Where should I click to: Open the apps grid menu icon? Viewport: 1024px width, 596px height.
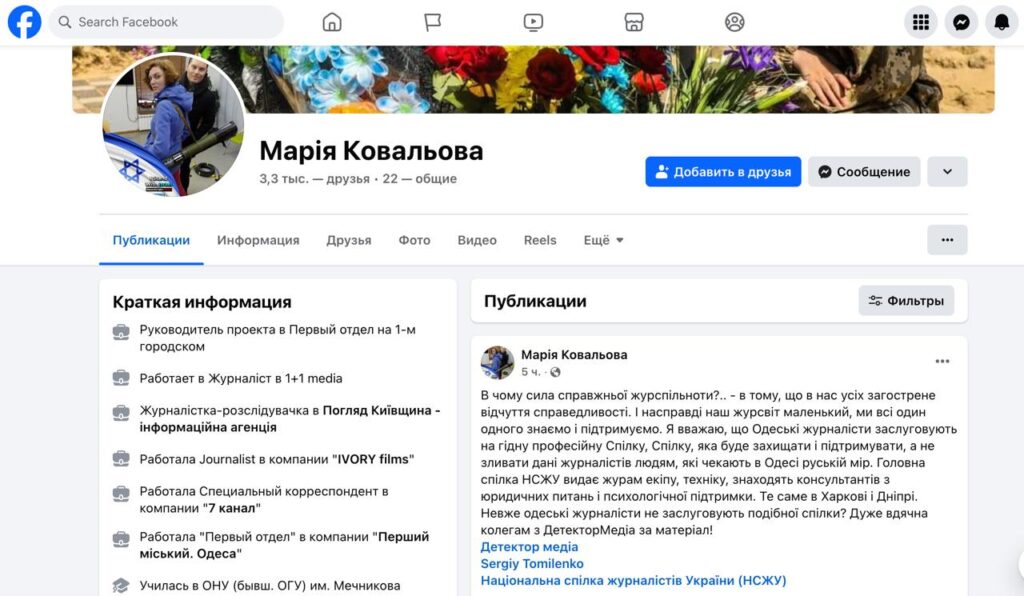click(x=921, y=22)
